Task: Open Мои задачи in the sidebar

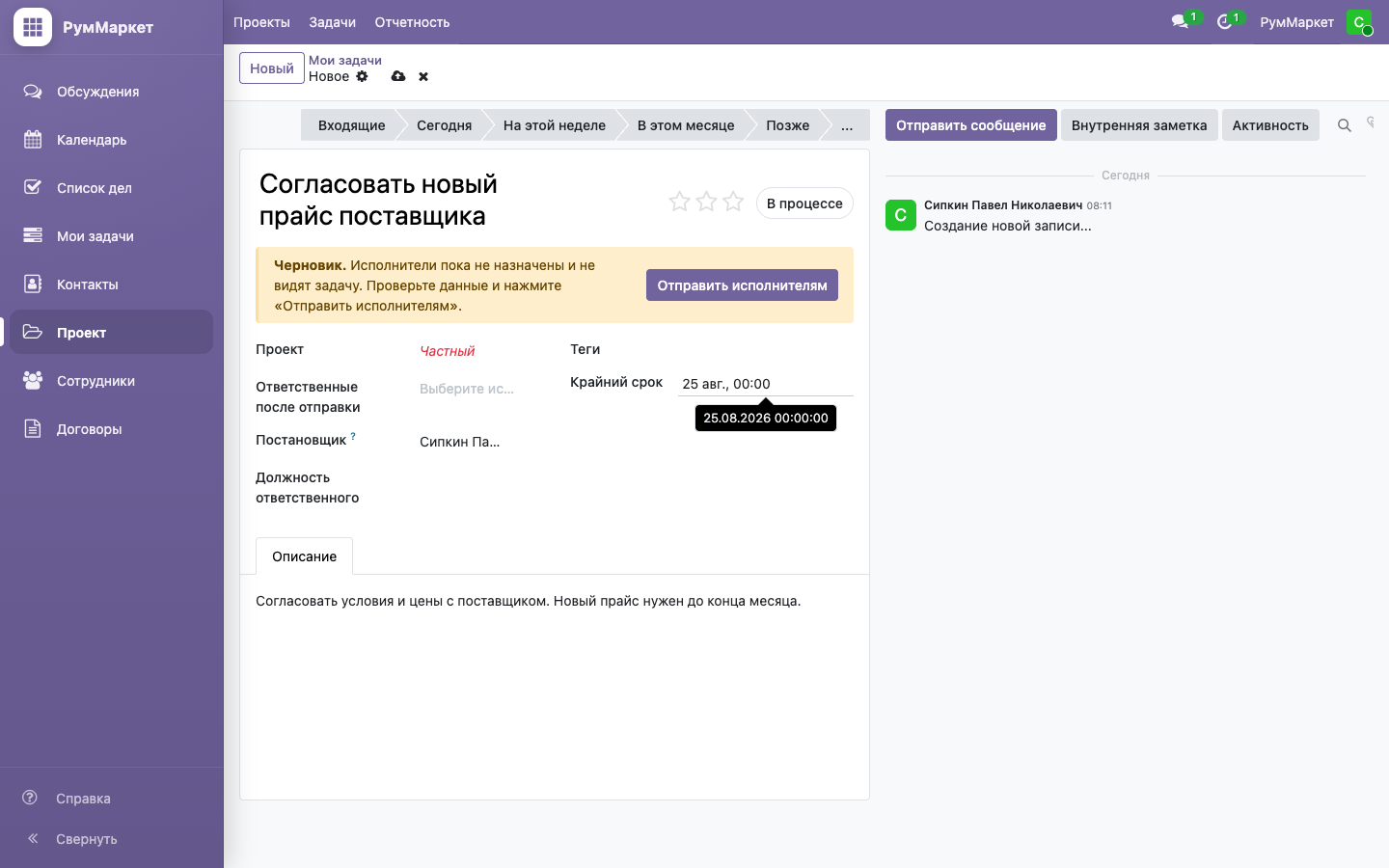Action: pyautogui.click(x=111, y=236)
